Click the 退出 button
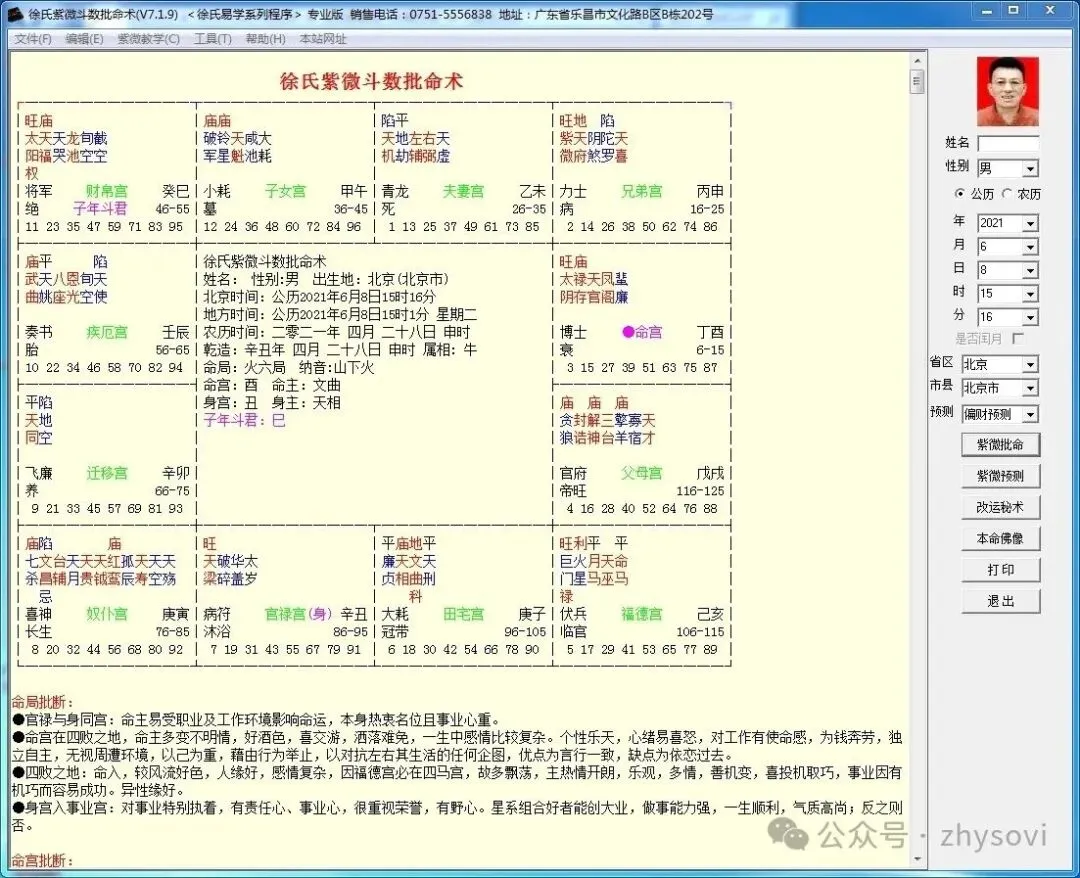 click(1000, 601)
